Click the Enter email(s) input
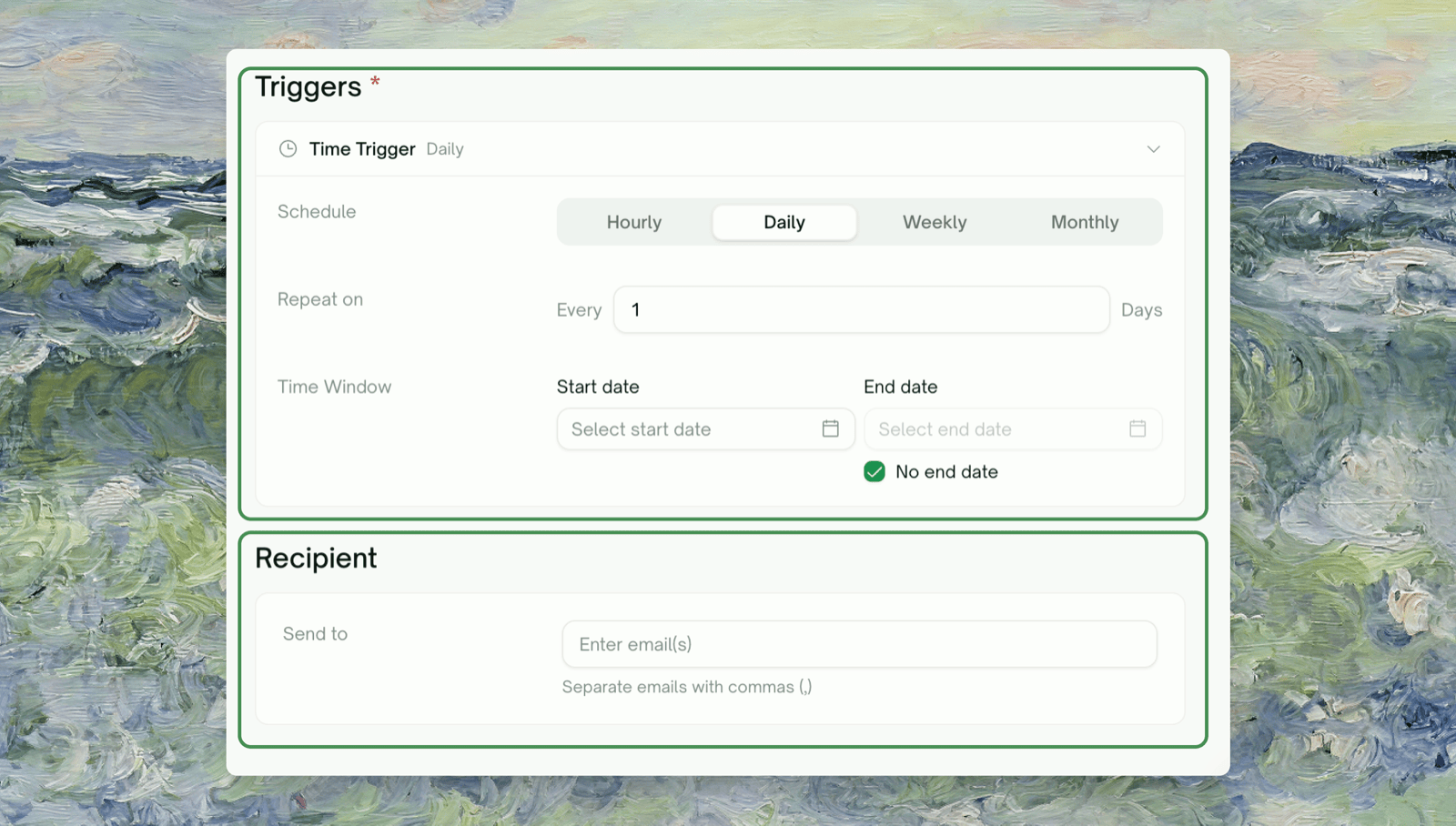 859,644
